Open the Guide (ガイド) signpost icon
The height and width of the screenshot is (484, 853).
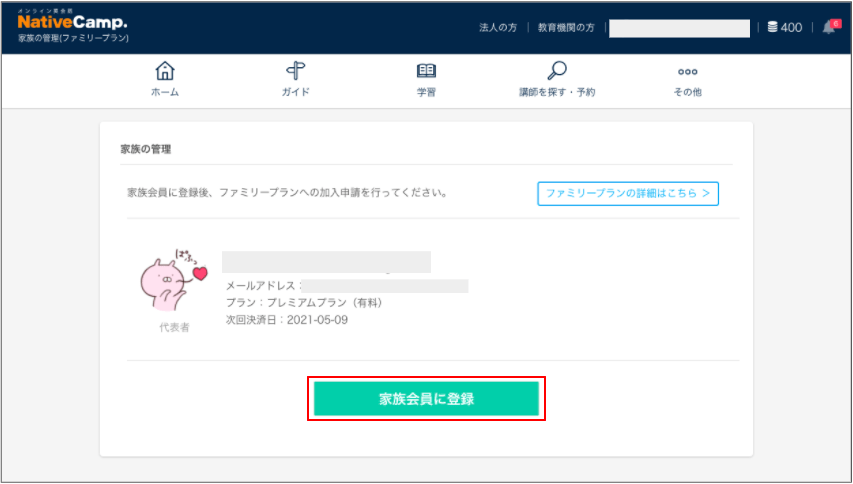click(295, 71)
